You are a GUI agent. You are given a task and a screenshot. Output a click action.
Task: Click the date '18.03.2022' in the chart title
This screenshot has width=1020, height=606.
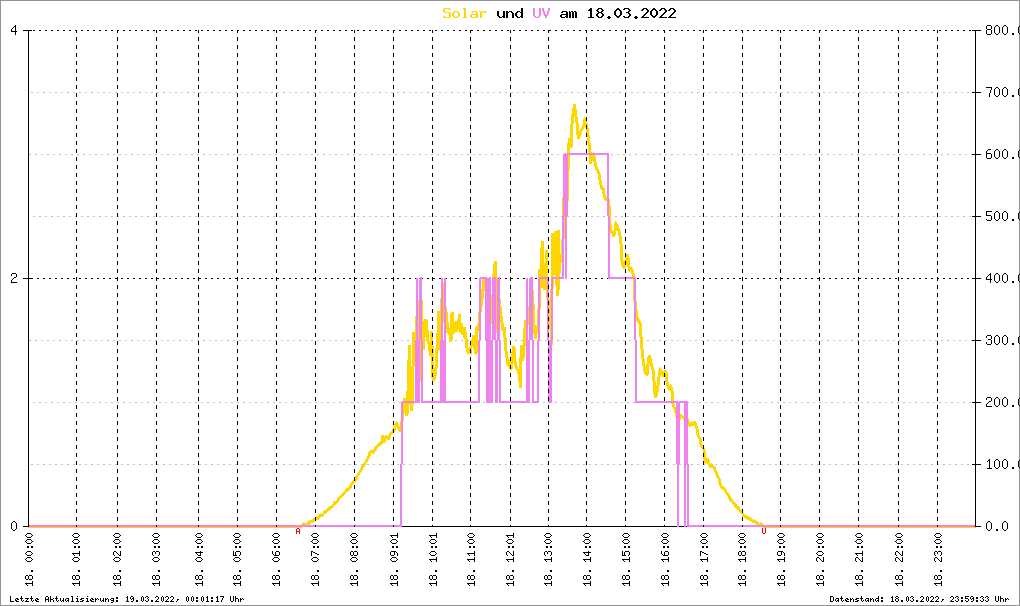click(632, 13)
